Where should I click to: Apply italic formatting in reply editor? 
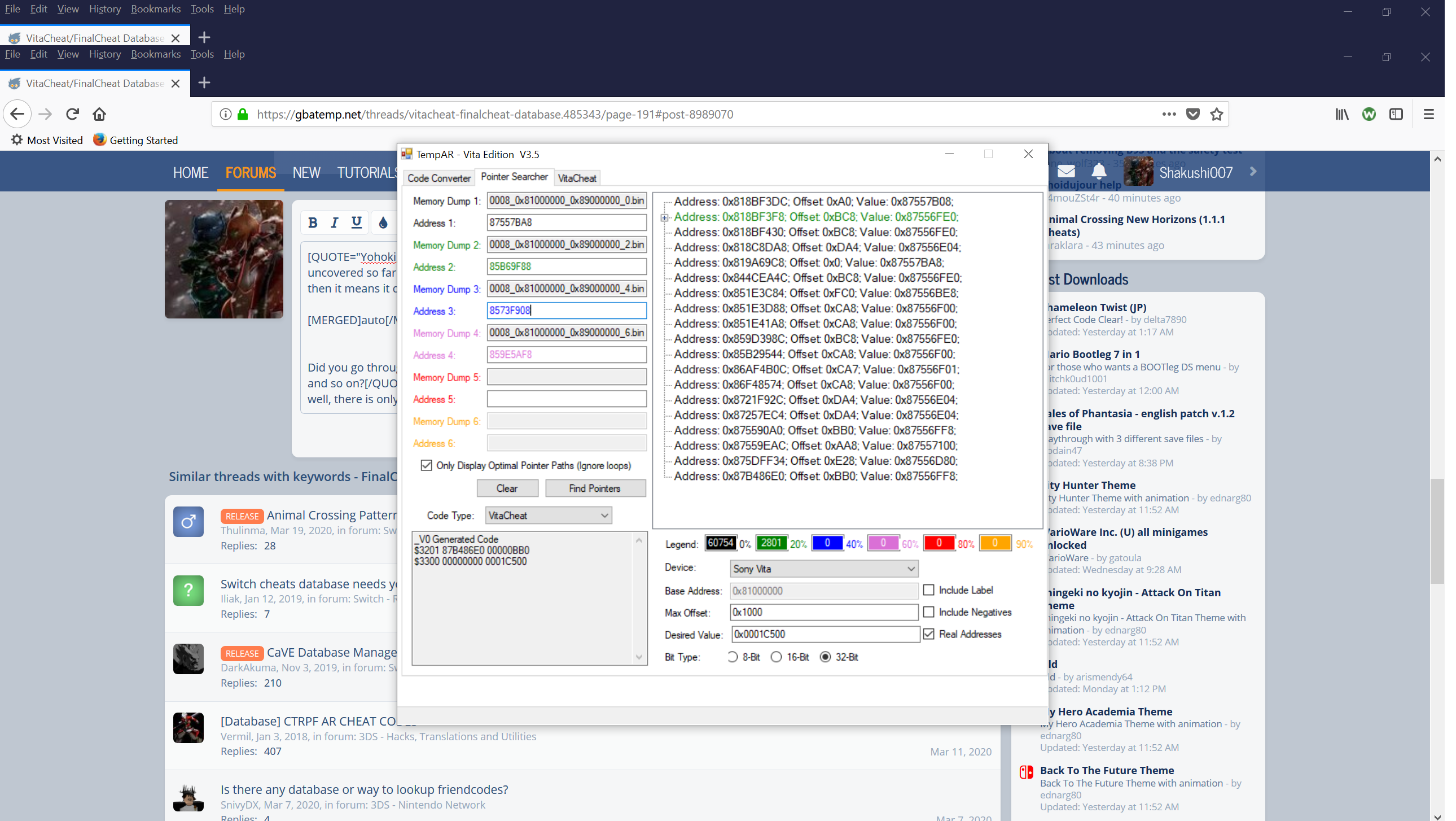coord(335,223)
